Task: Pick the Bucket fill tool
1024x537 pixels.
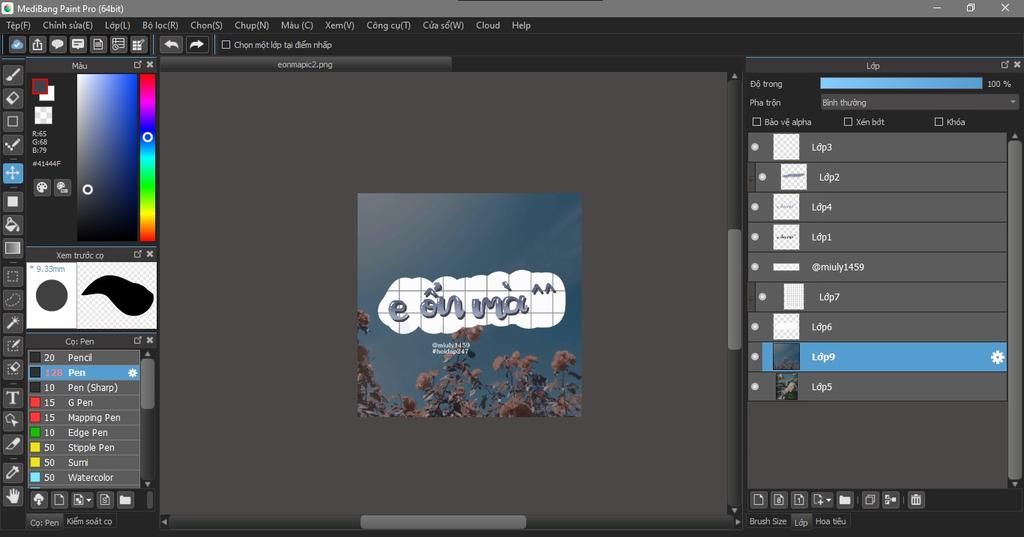Action: pyautogui.click(x=12, y=225)
